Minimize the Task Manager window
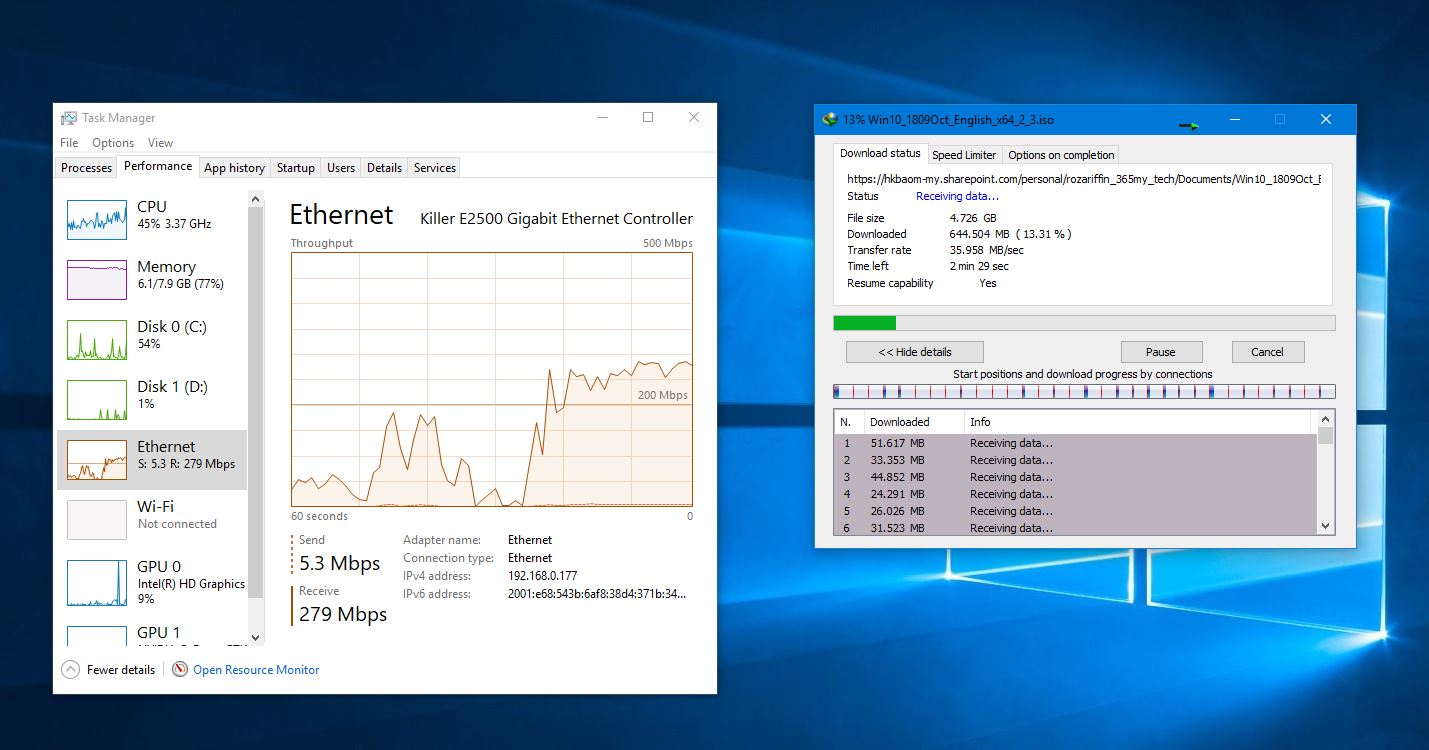This screenshot has width=1429, height=750. 602,118
